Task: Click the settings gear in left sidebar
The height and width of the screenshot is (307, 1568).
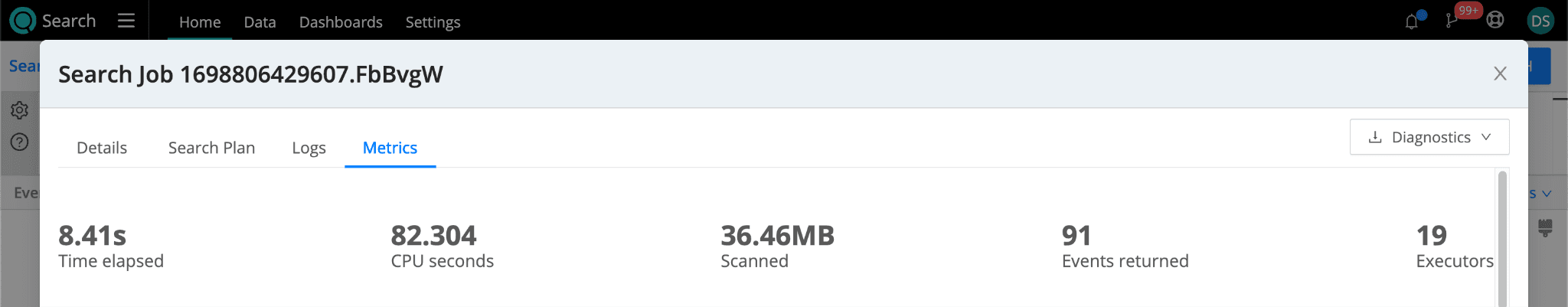Action: pyautogui.click(x=20, y=110)
